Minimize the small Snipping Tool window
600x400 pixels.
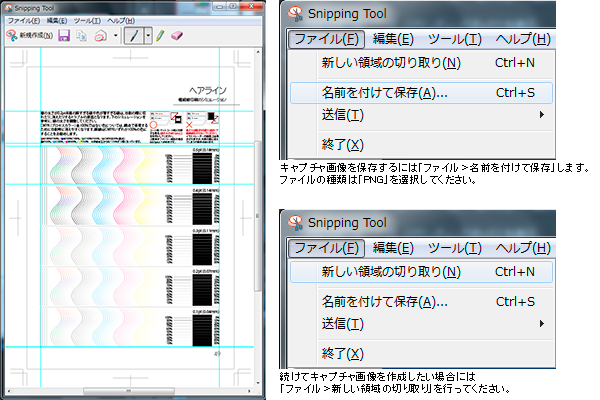click(x=220, y=7)
